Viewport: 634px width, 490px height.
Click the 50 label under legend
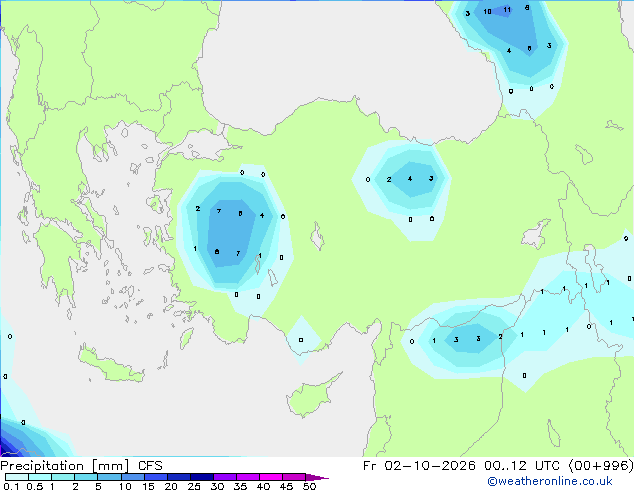(309, 486)
